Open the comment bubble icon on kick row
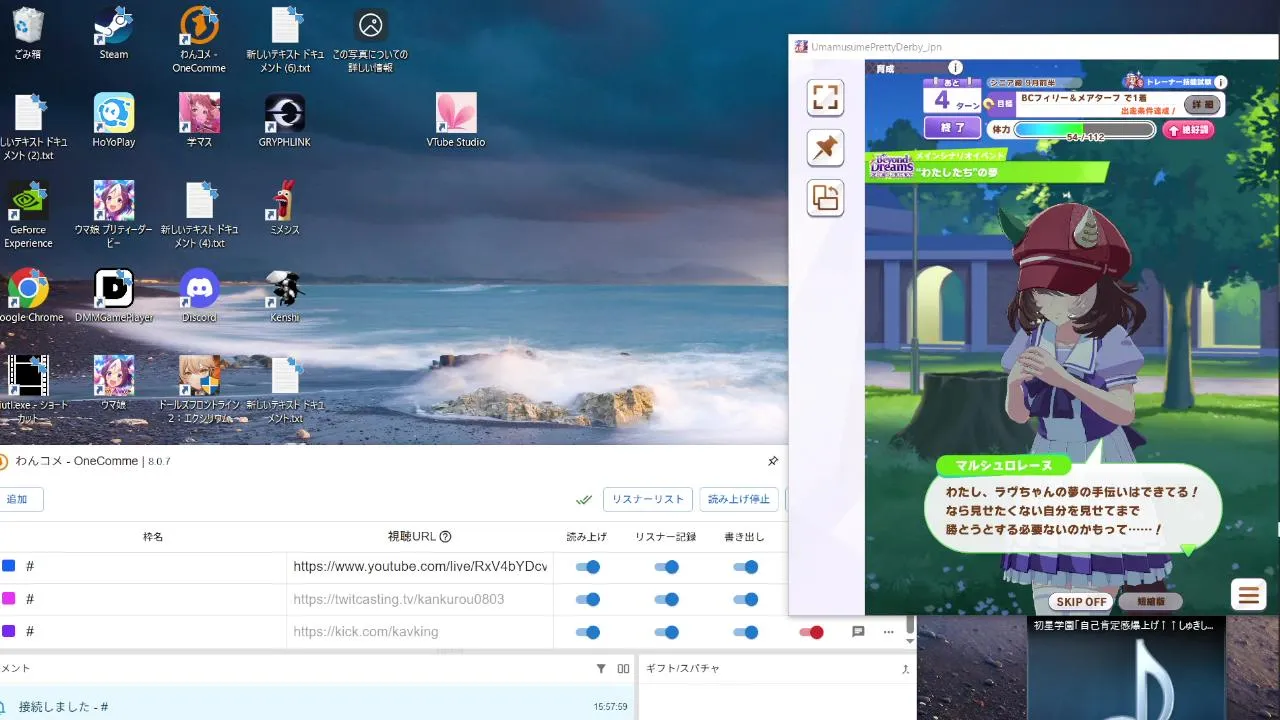Viewport: 1280px width, 720px height. 858,632
